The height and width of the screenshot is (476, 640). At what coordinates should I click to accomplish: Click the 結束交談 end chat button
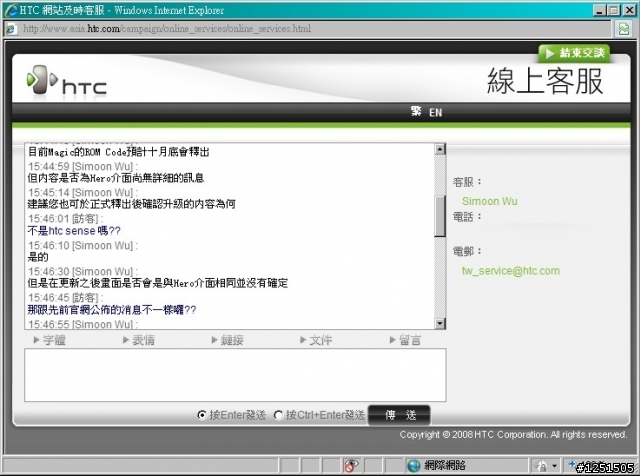574,53
